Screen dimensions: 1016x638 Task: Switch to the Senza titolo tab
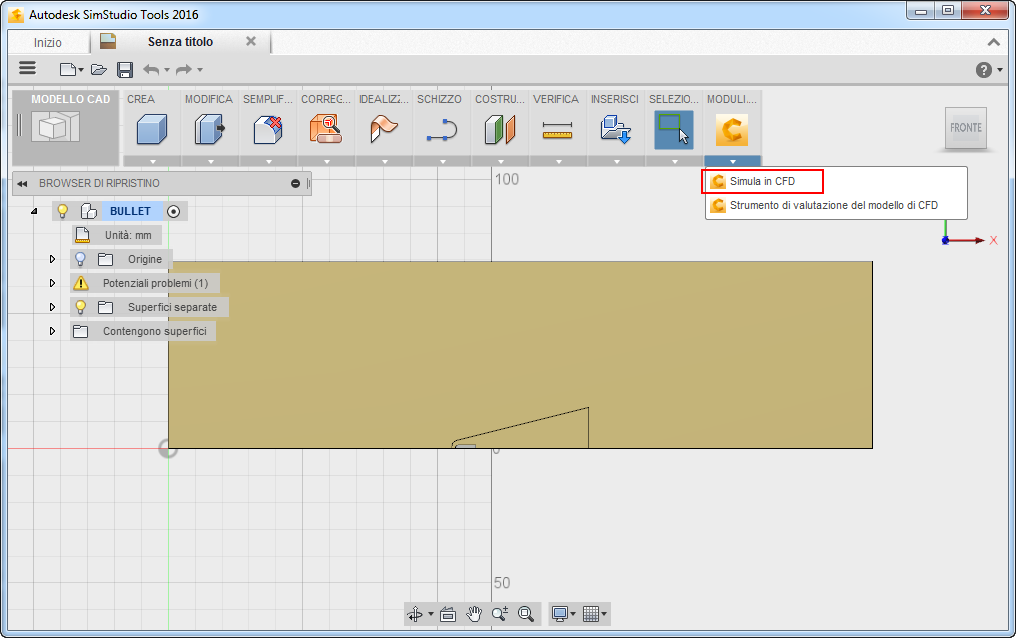point(180,41)
